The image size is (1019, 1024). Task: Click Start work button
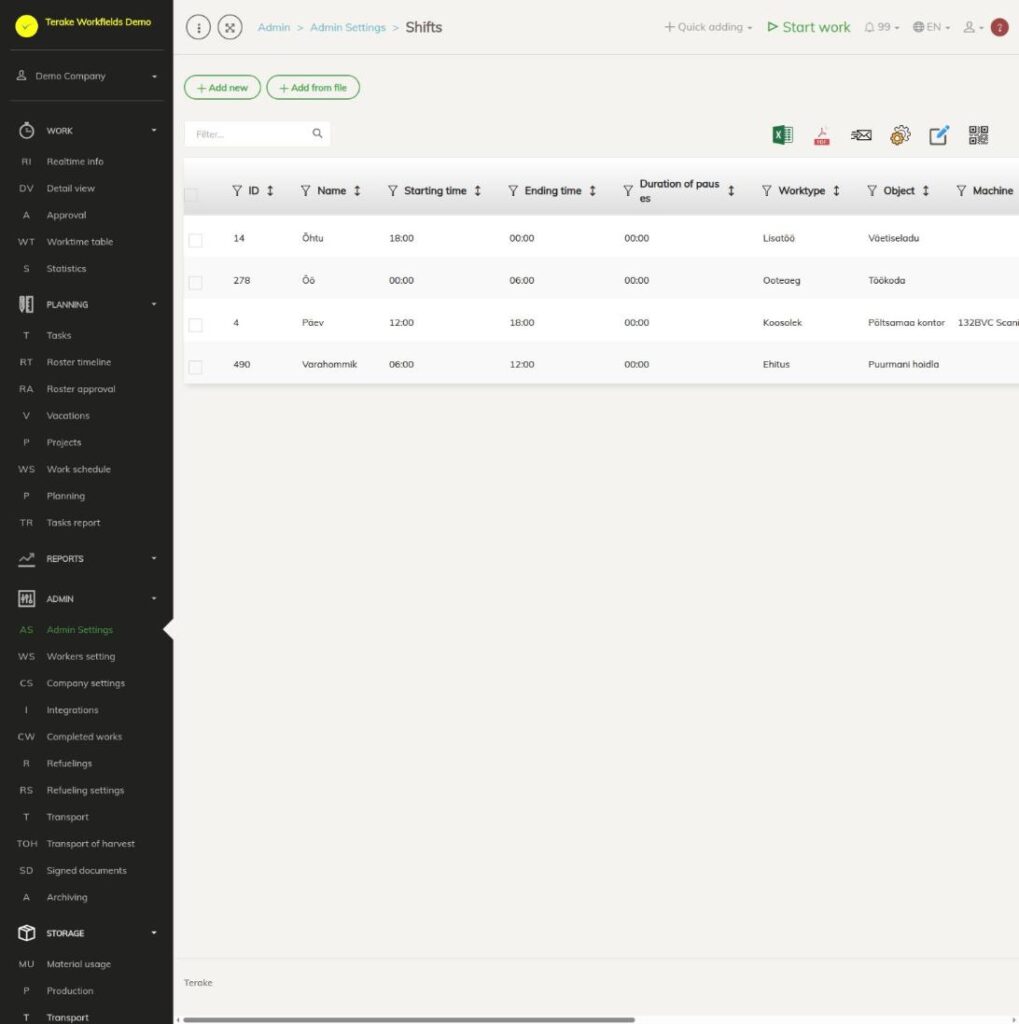[809, 27]
